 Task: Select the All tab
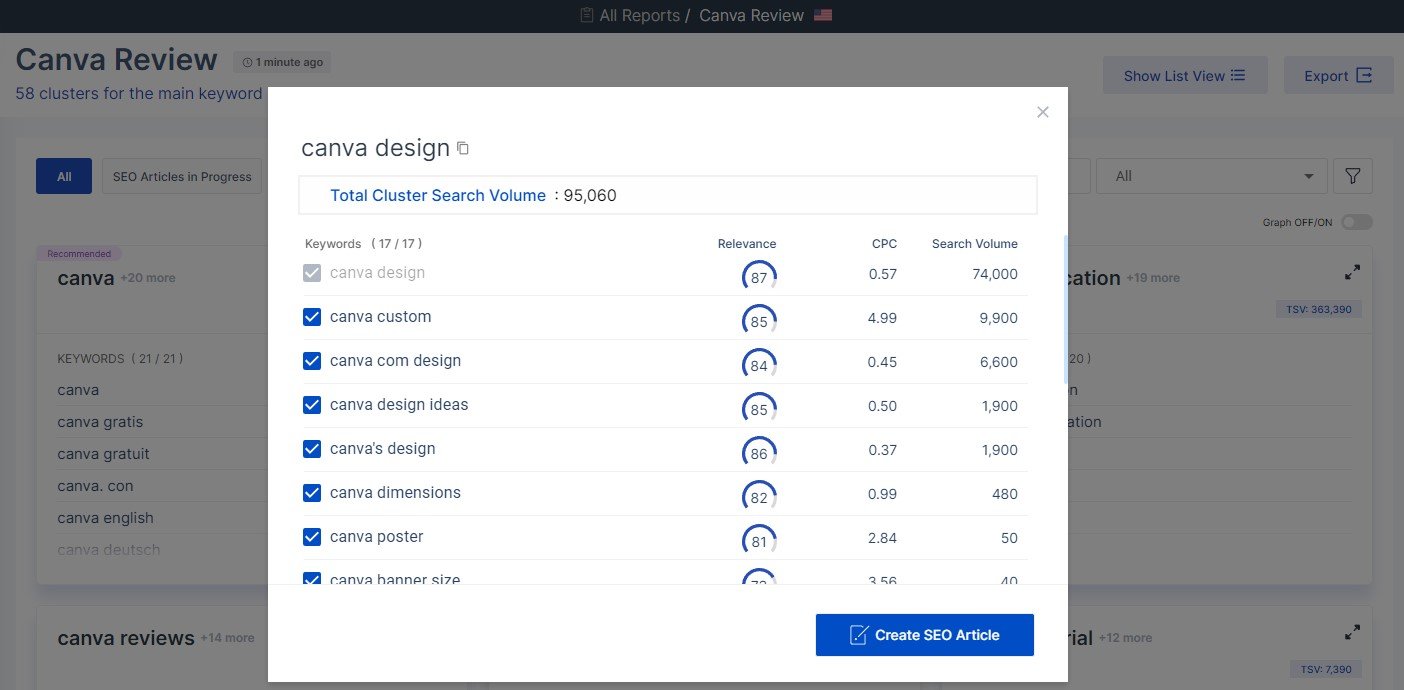click(x=64, y=176)
